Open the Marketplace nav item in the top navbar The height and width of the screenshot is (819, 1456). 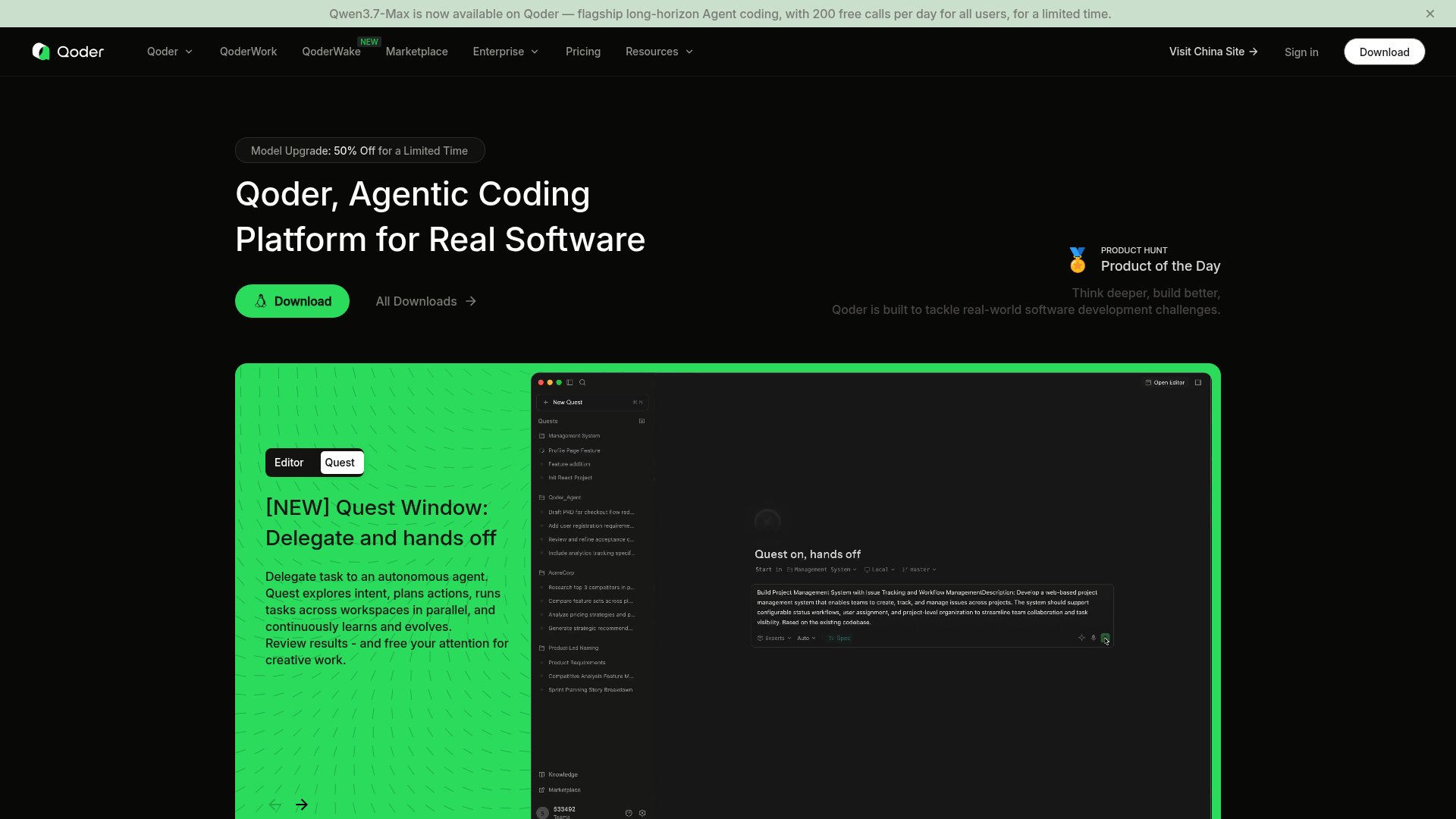416,52
